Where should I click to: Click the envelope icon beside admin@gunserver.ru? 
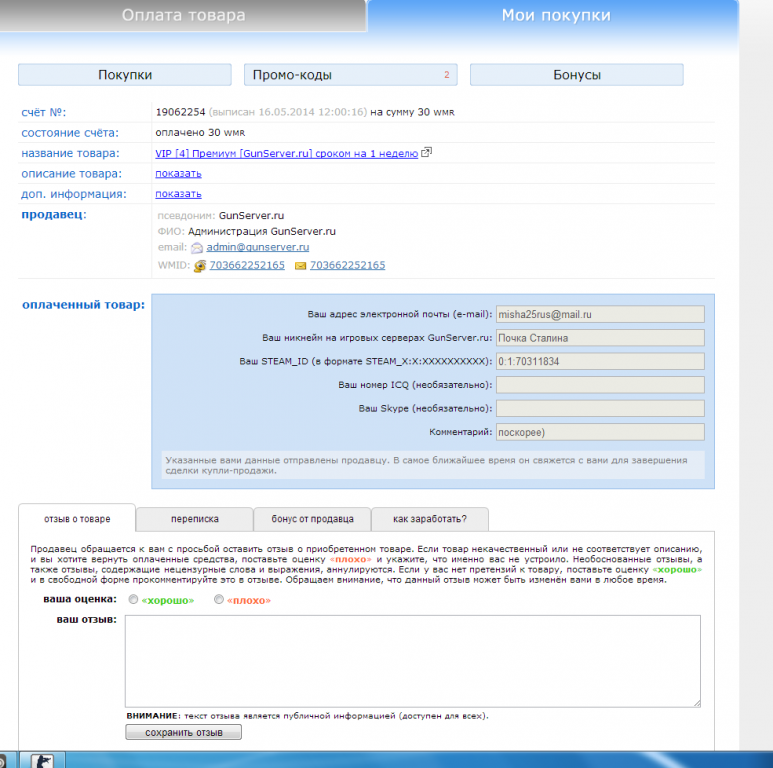197,247
